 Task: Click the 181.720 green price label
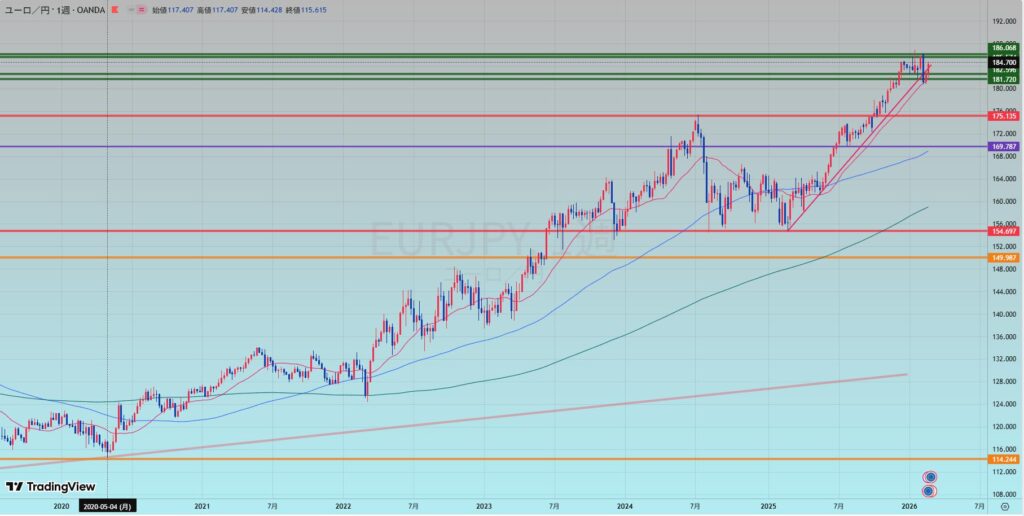click(x=1003, y=79)
